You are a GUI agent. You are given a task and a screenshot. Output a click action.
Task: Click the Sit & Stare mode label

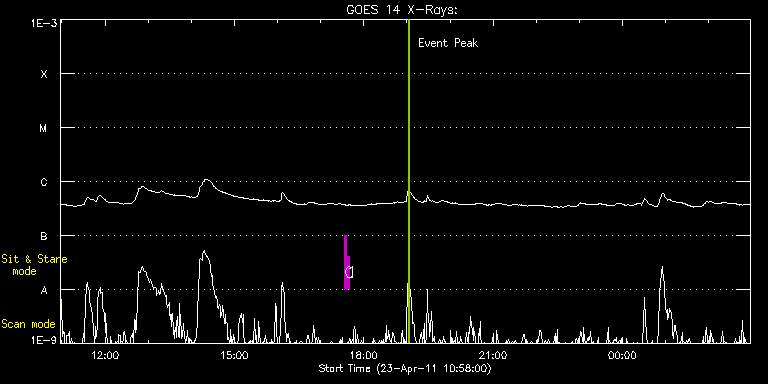click(x=34, y=264)
